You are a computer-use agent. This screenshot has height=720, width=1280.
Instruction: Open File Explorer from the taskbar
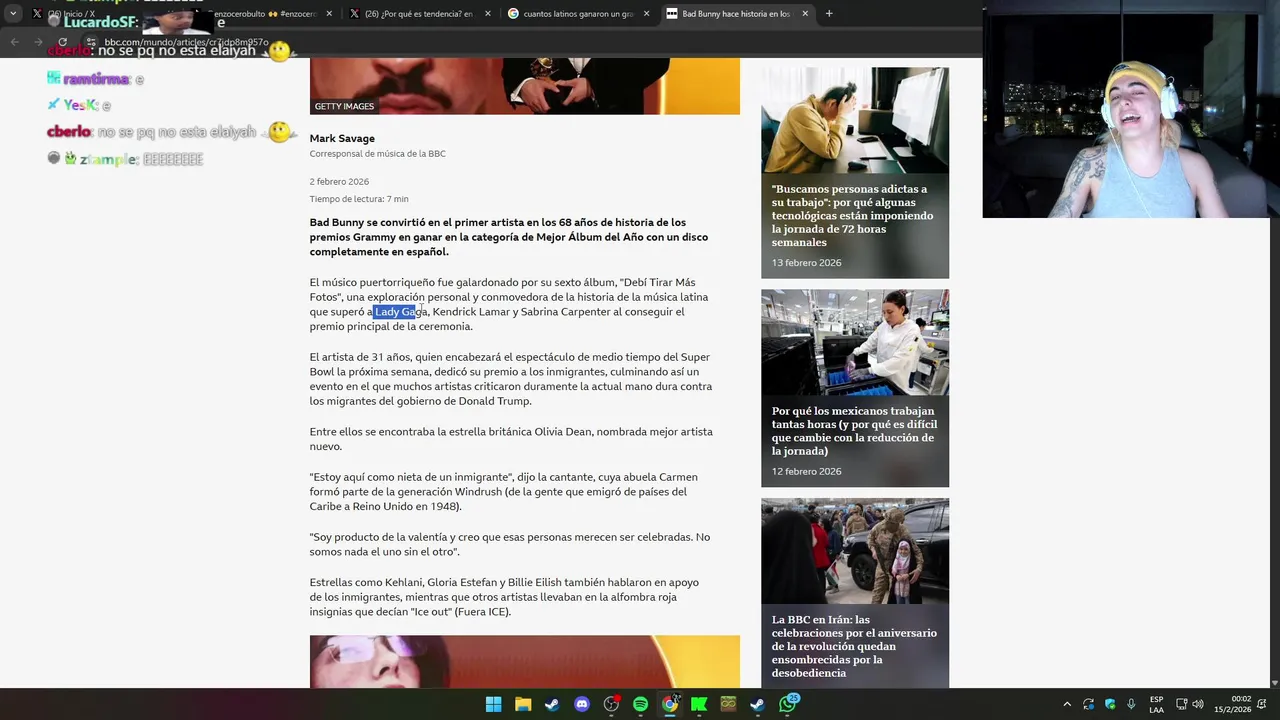point(523,704)
